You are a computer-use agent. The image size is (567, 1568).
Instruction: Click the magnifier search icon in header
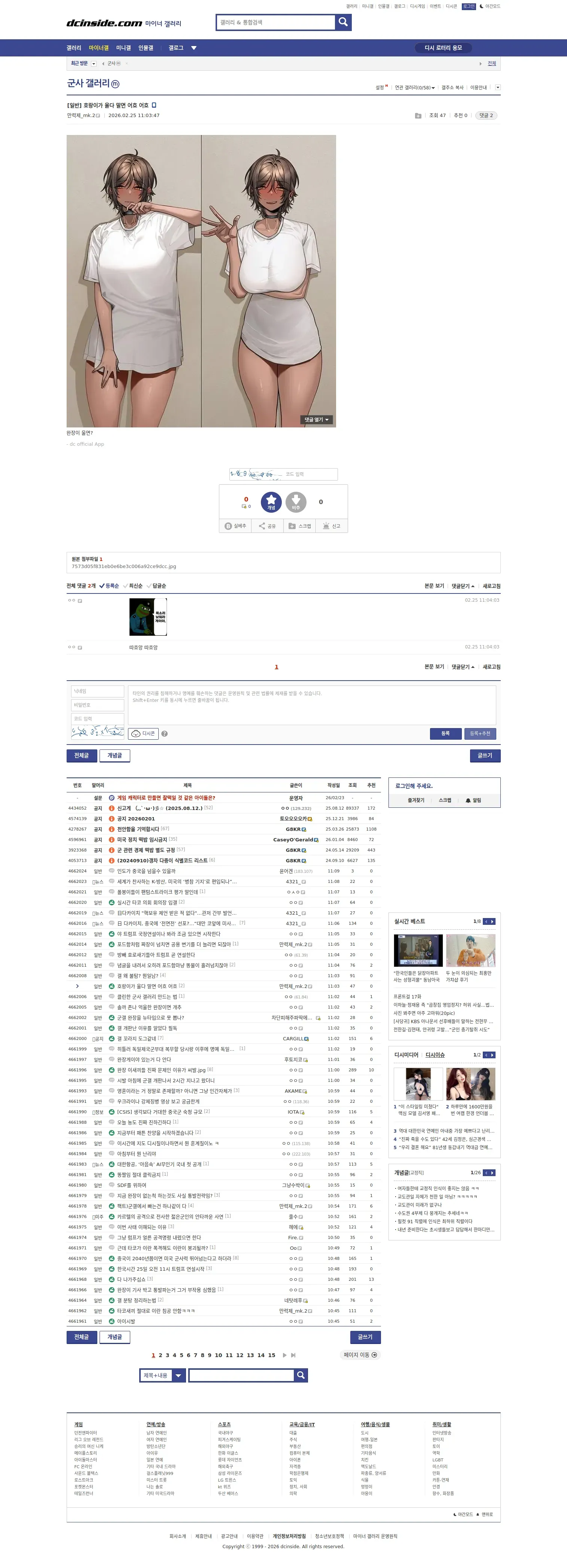343,22
